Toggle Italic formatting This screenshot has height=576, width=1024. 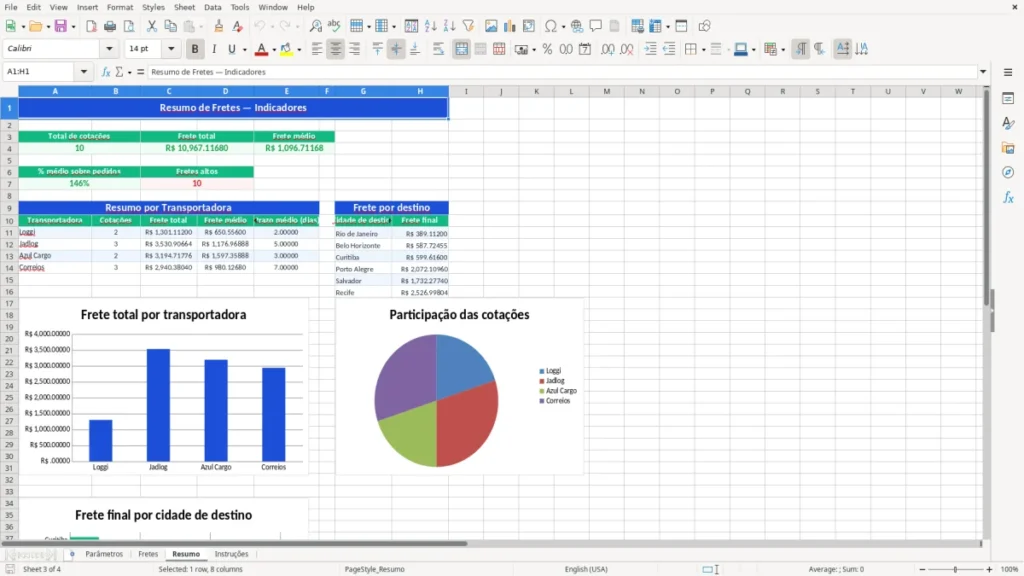click(214, 49)
